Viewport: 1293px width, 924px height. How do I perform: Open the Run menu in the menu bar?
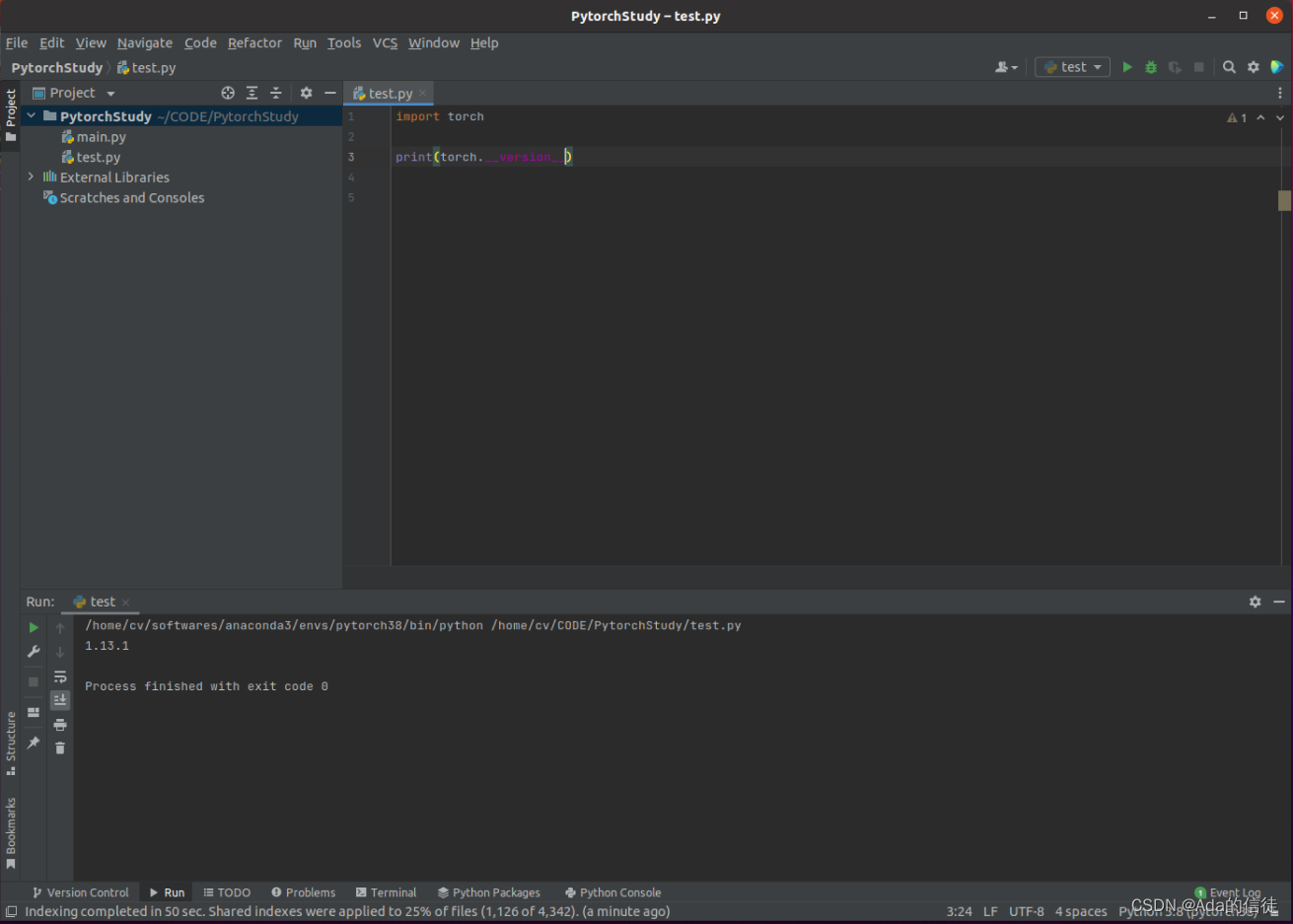(x=304, y=42)
